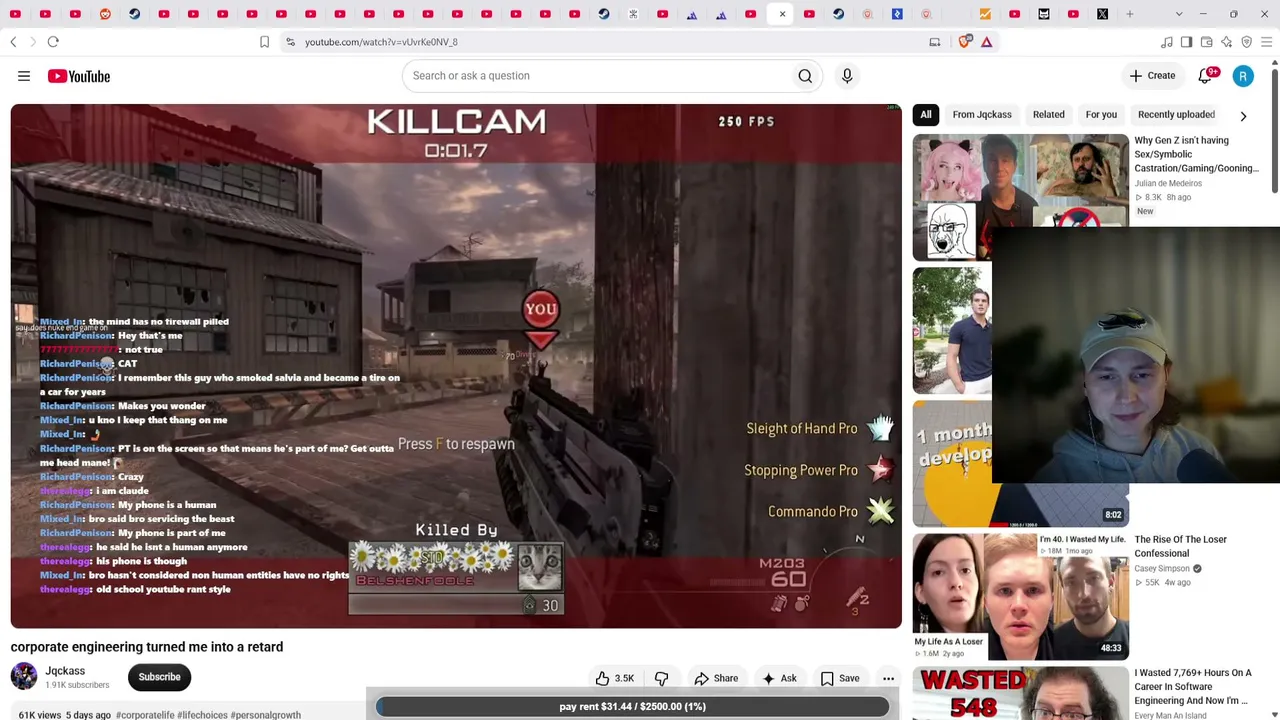This screenshot has width=1280, height=720.
Task: Open YouTube notifications bell
Action: pos(1206,76)
